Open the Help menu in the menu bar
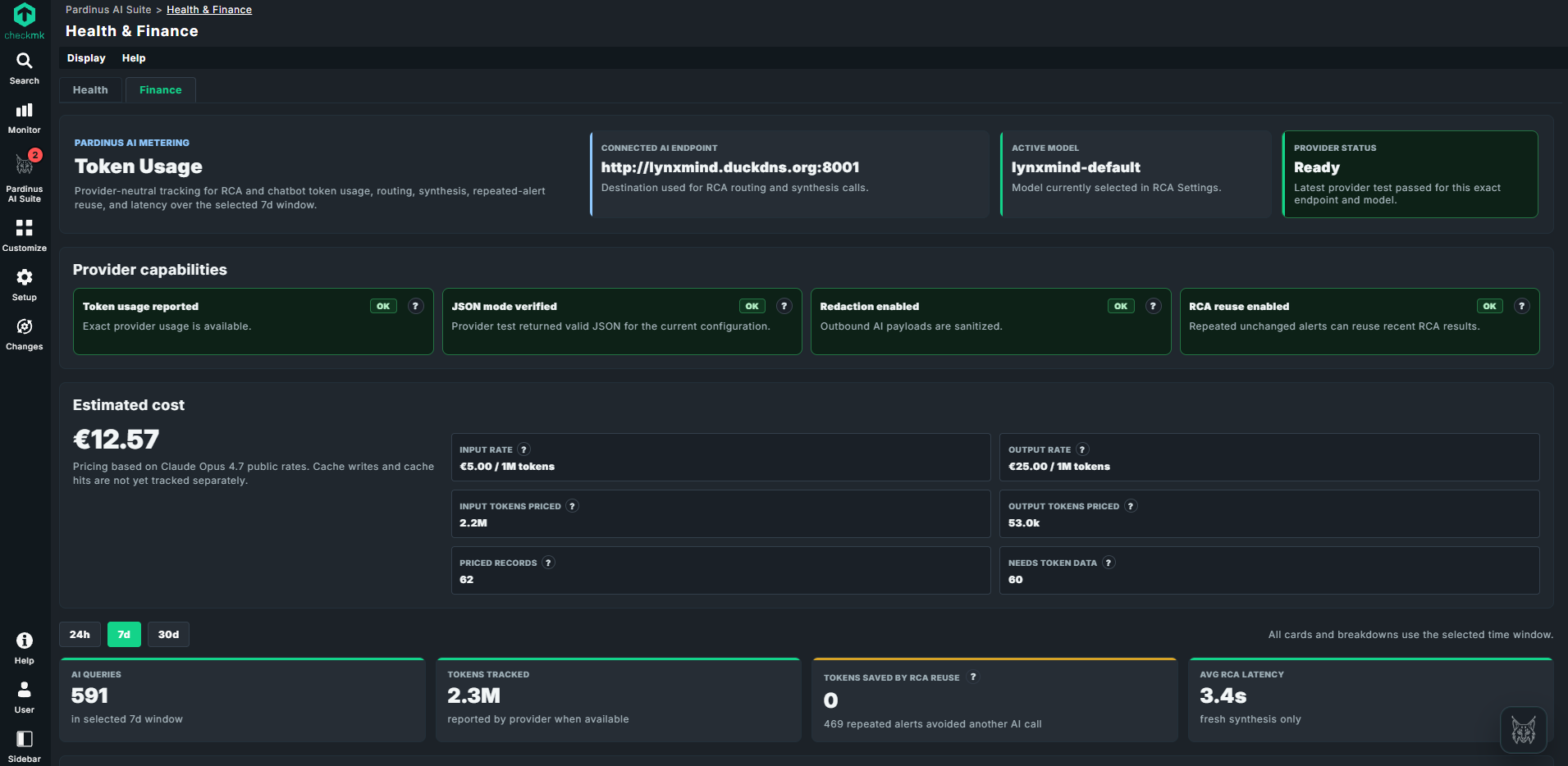Viewport: 1568px width, 766px height. click(134, 58)
